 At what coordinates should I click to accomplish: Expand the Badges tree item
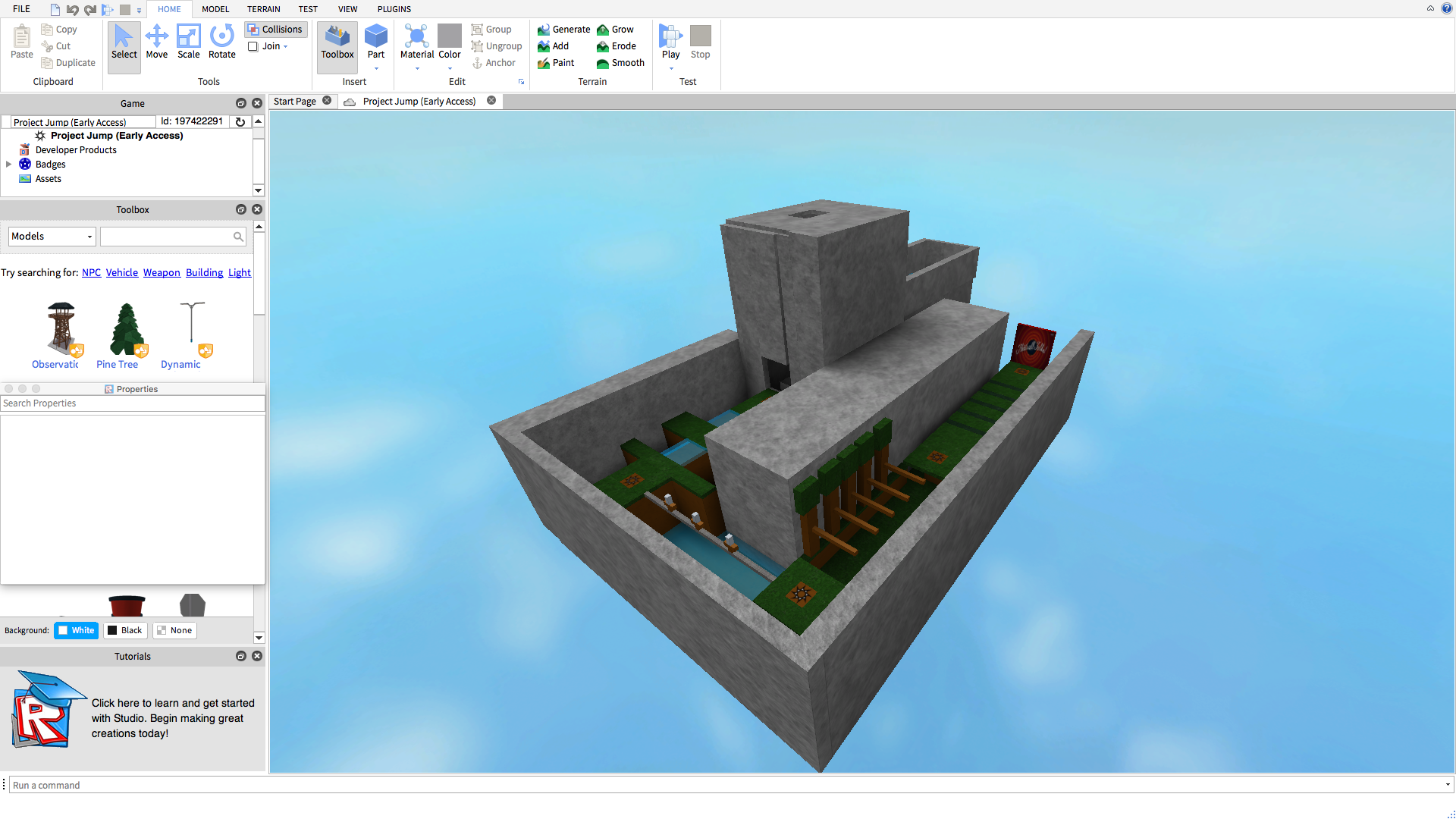(x=8, y=165)
